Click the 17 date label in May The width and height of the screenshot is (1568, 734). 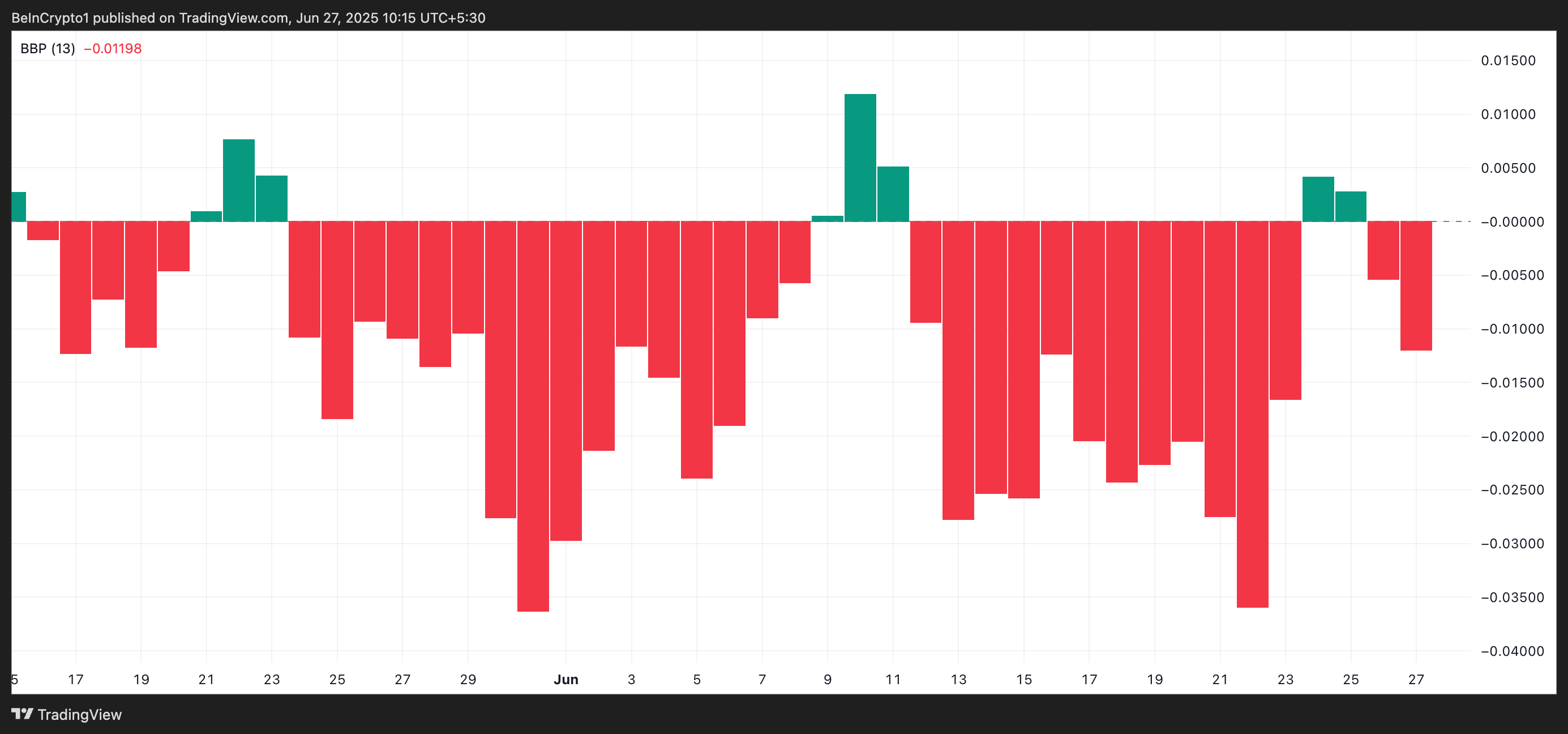[75, 679]
